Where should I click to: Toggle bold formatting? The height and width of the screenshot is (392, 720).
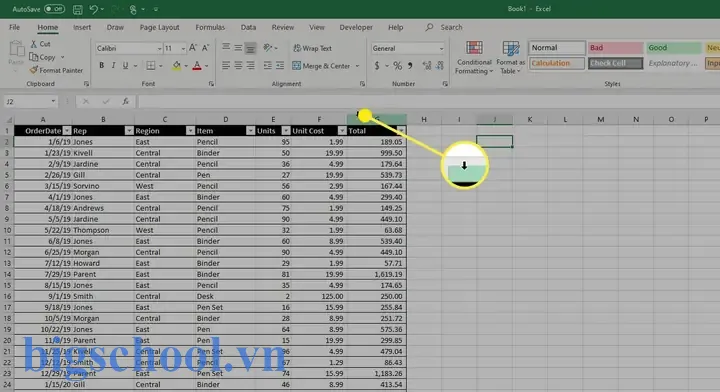tap(101, 66)
